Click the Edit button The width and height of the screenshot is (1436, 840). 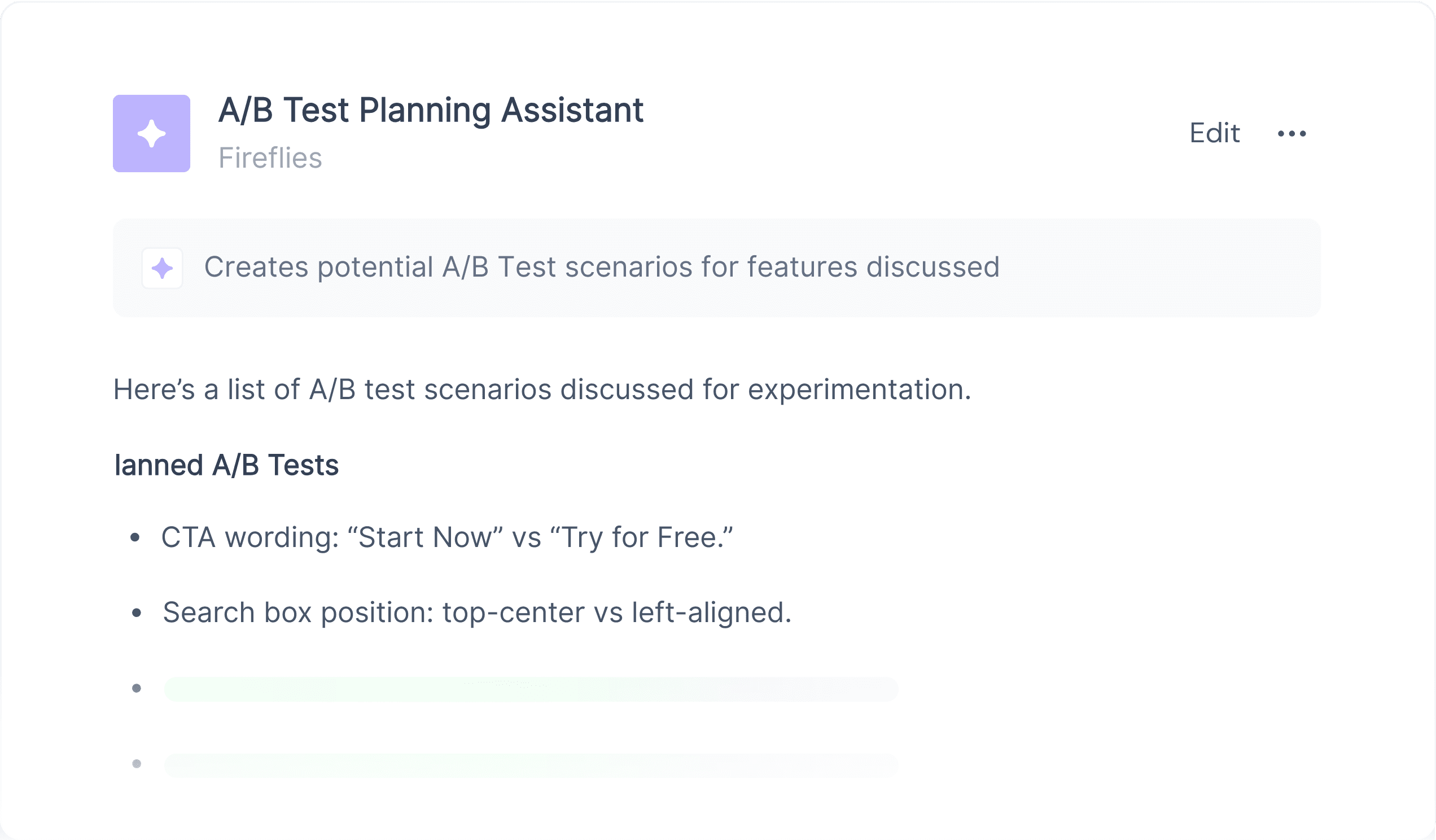[1214, 133]
